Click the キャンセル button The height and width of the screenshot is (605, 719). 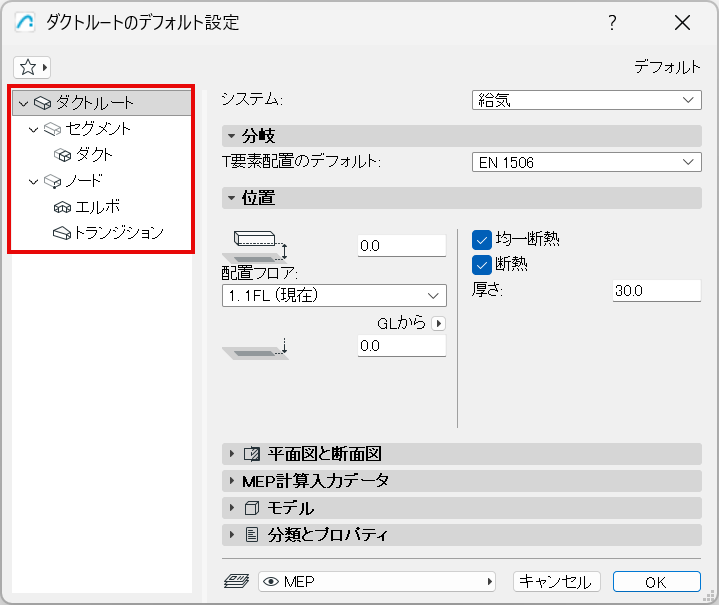(x=556, y=582)
